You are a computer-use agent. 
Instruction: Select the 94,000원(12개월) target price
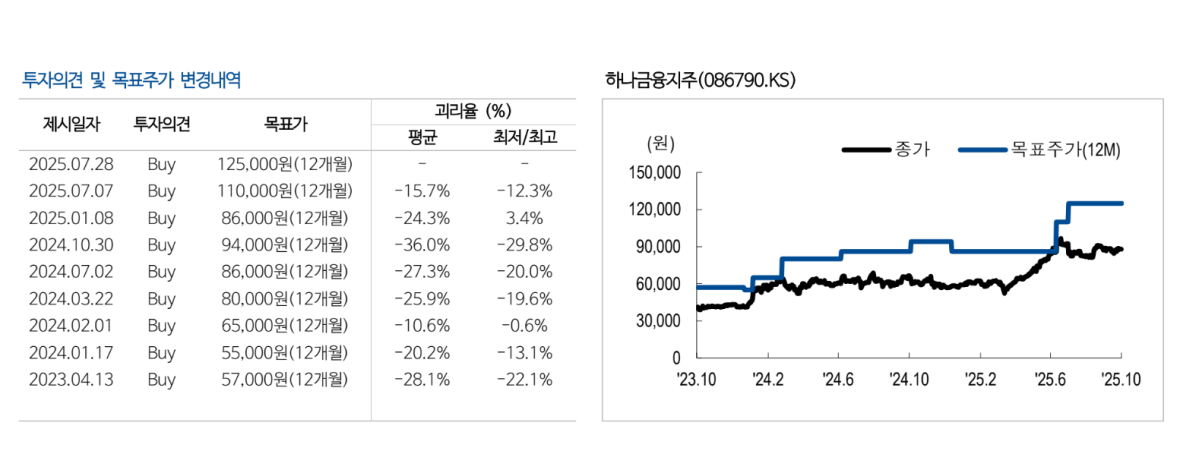[x=285, y=244]
